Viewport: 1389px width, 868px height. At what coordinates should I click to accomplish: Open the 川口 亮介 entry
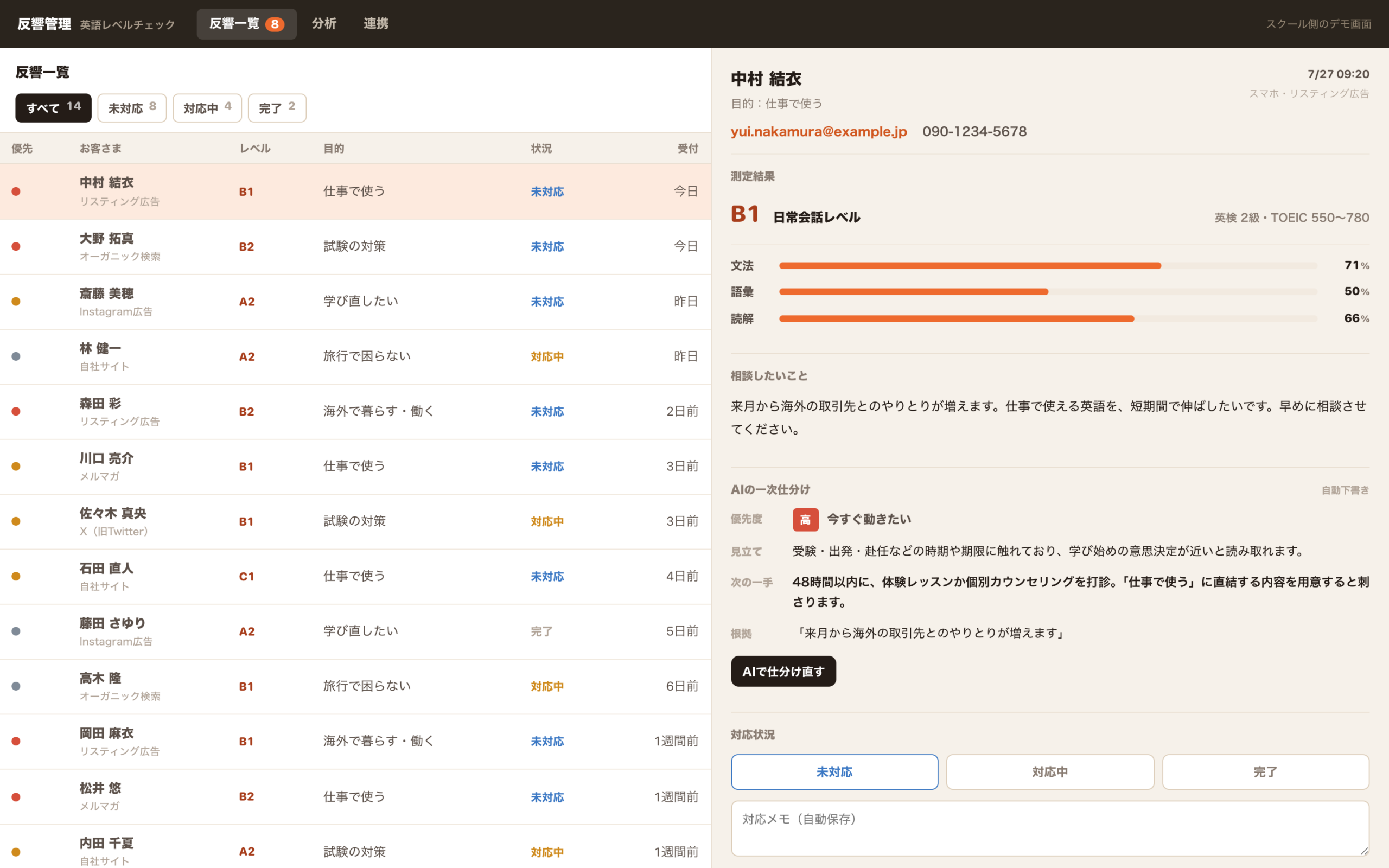coord(355,467)
